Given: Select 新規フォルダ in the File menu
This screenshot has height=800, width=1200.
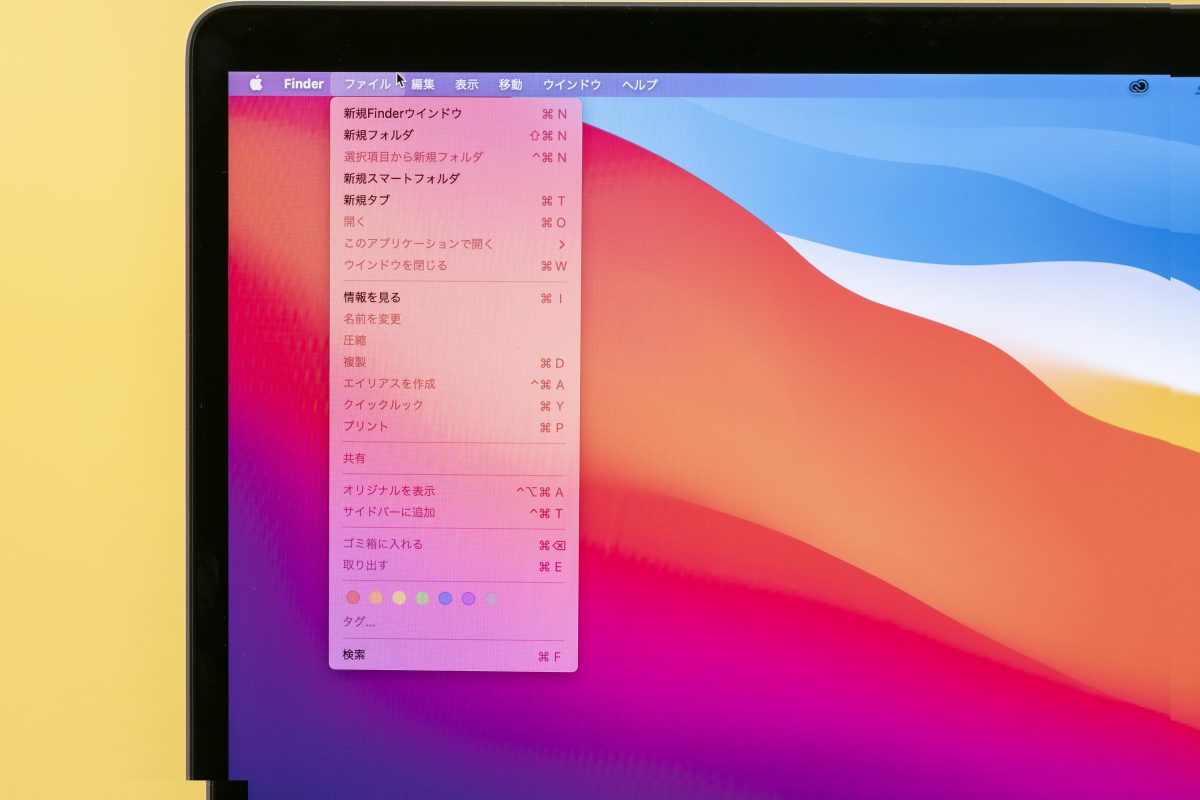Looking at the screenshot, I should 378,135.
